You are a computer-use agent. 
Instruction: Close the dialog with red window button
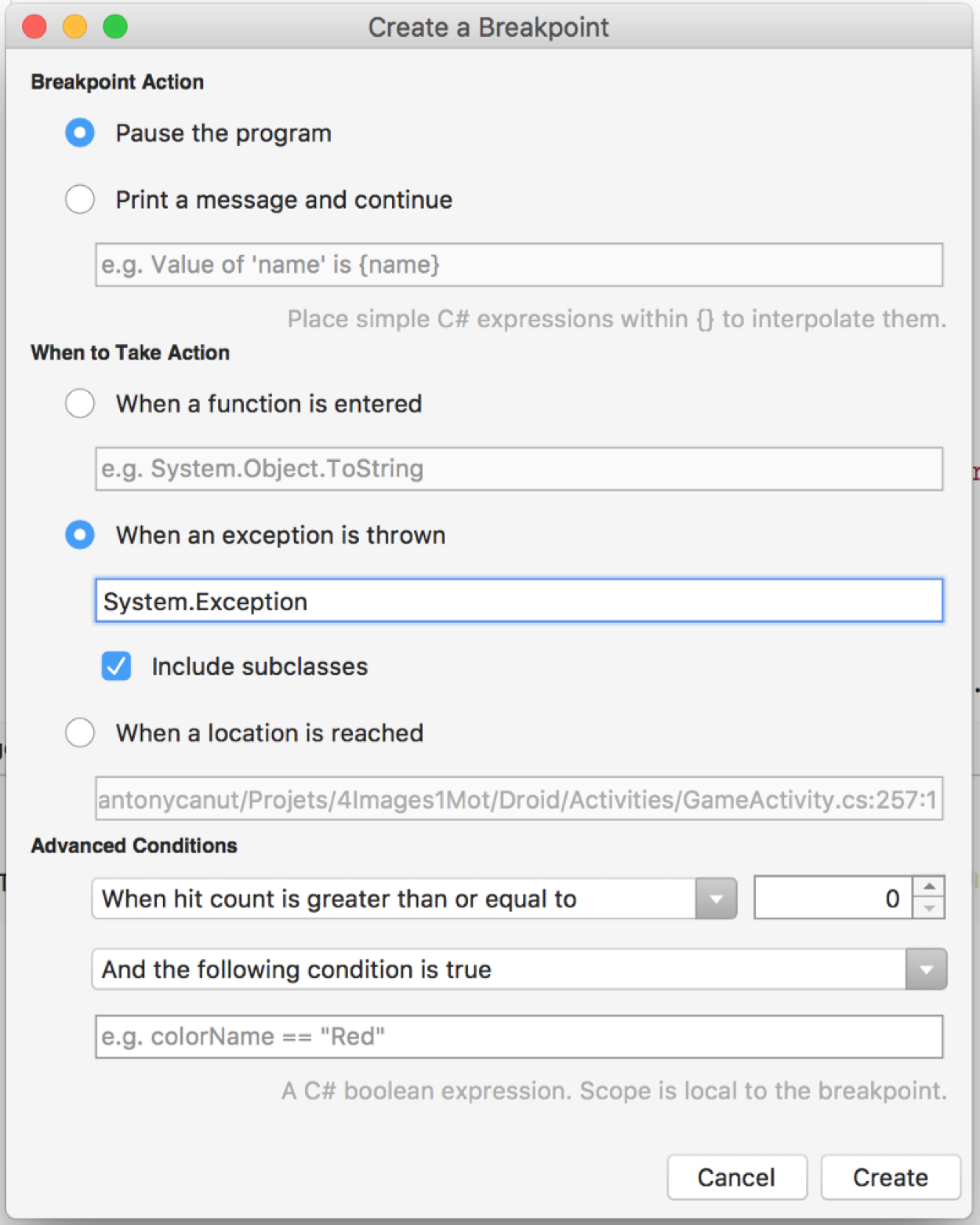pyautogui.click(x=34, y=27)
